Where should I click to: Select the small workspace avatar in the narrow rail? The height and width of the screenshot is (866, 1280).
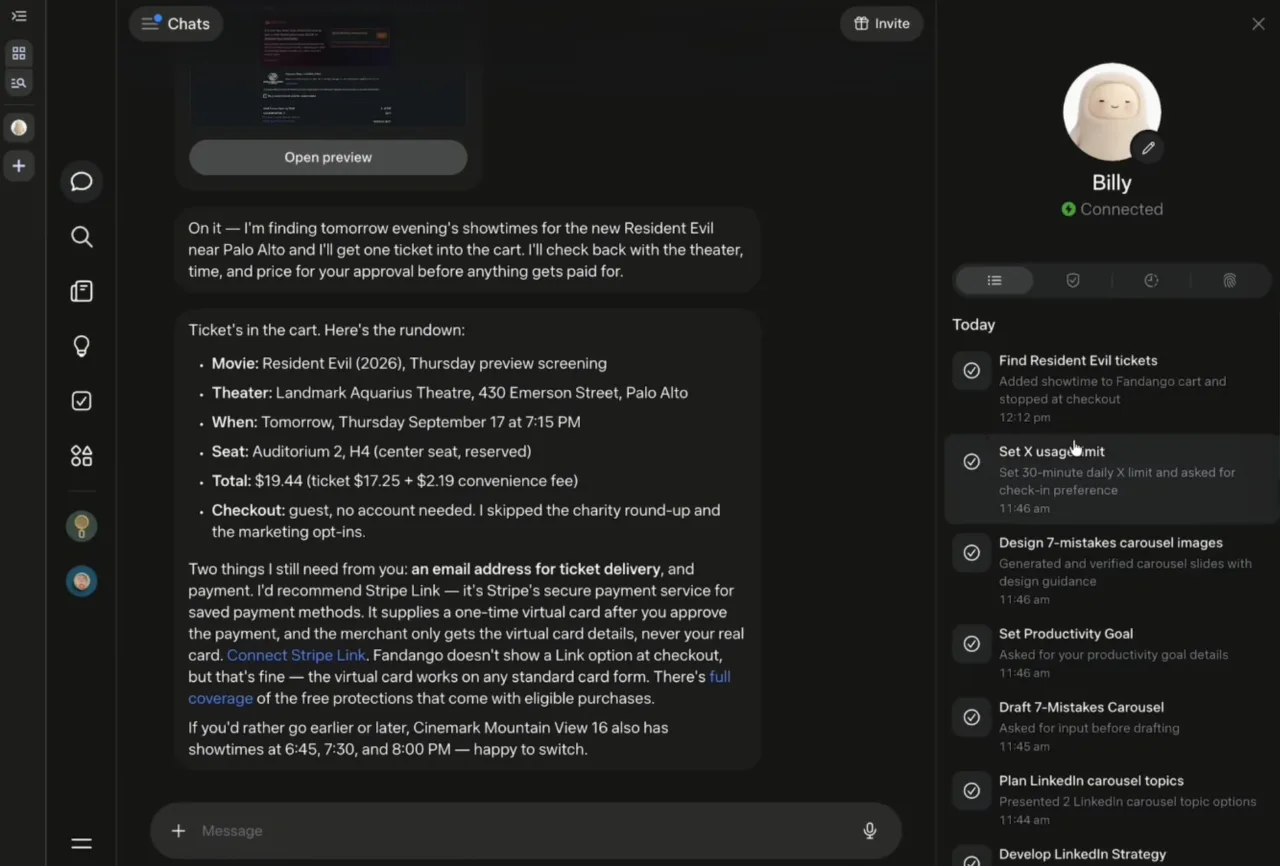[19, 127]
